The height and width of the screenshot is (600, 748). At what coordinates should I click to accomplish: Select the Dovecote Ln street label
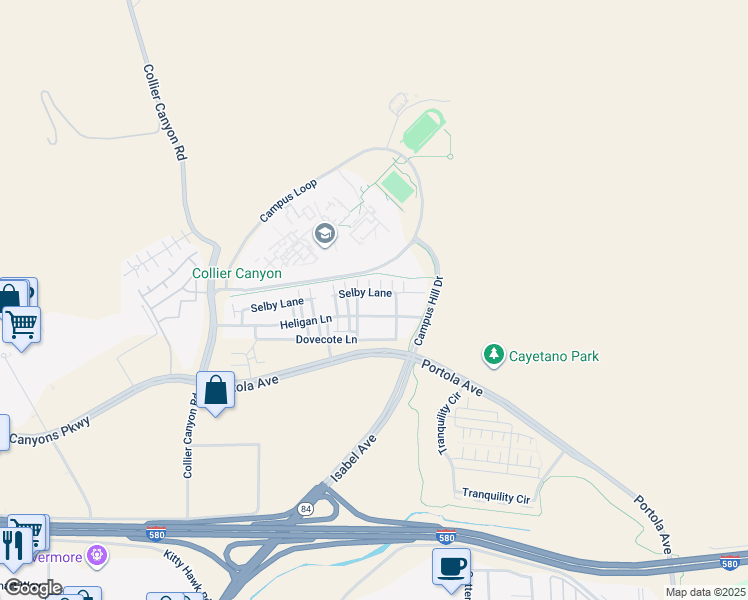click(x=326, y=339)
